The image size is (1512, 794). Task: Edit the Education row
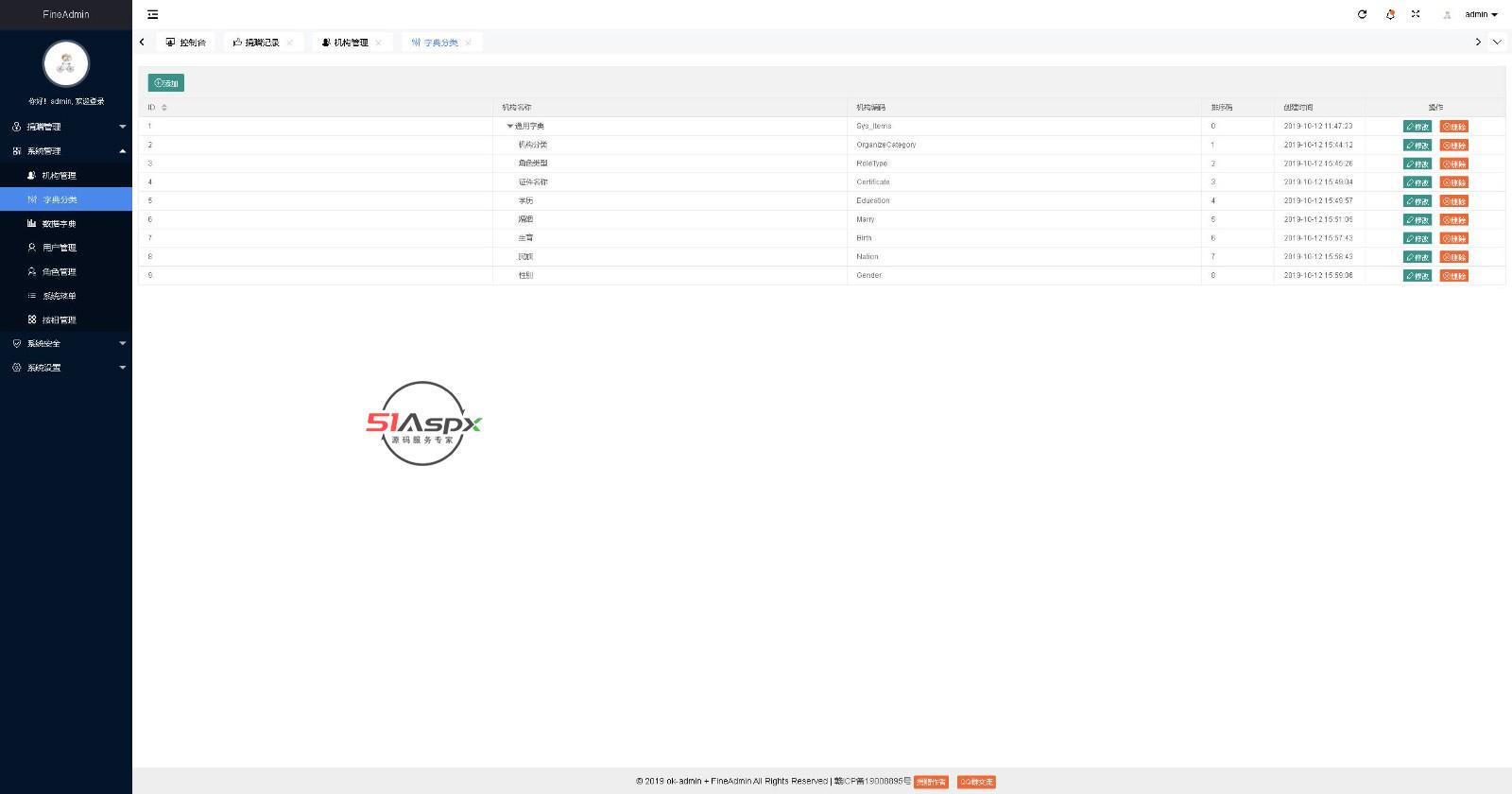tap(1417, 201)
